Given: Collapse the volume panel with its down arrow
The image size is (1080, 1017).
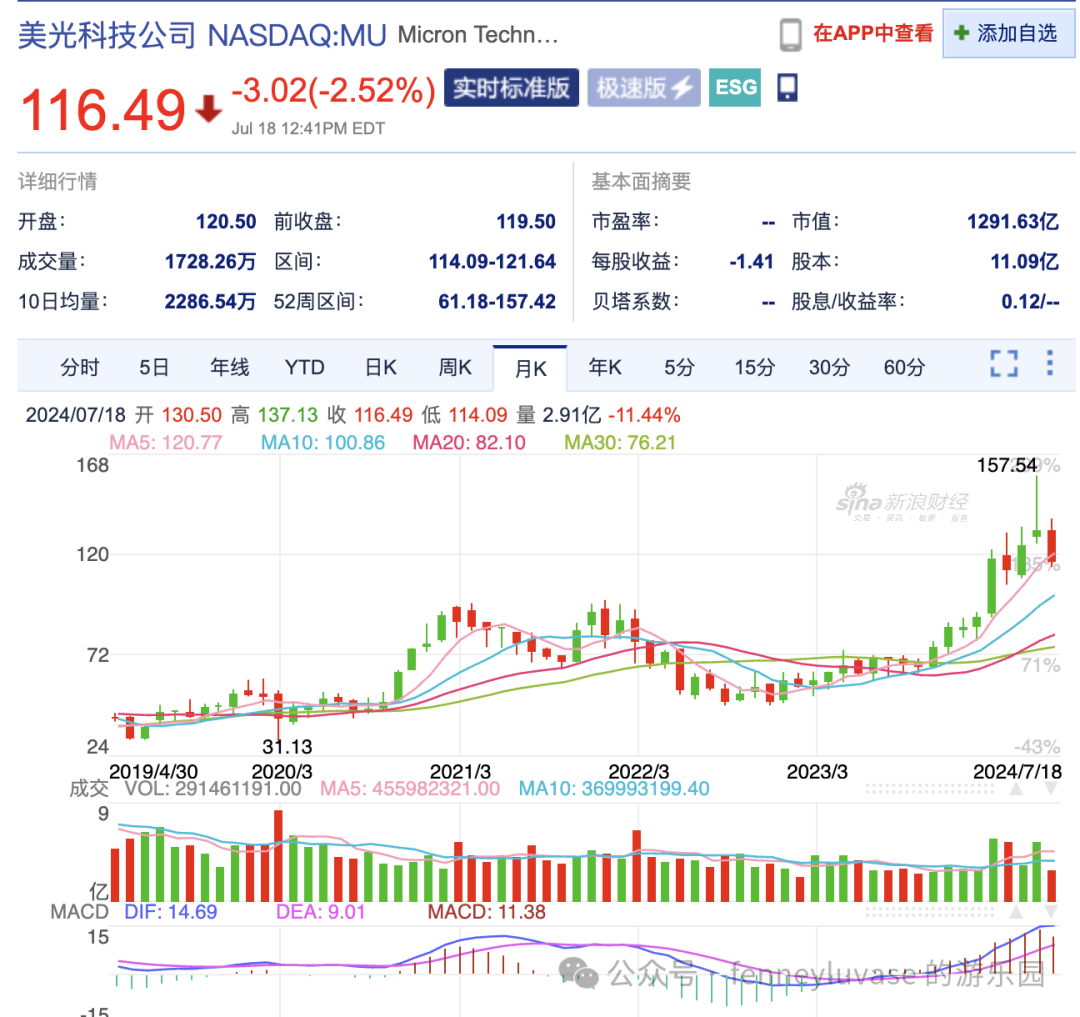Looking at the screenshot, I should click(1050, 788).
